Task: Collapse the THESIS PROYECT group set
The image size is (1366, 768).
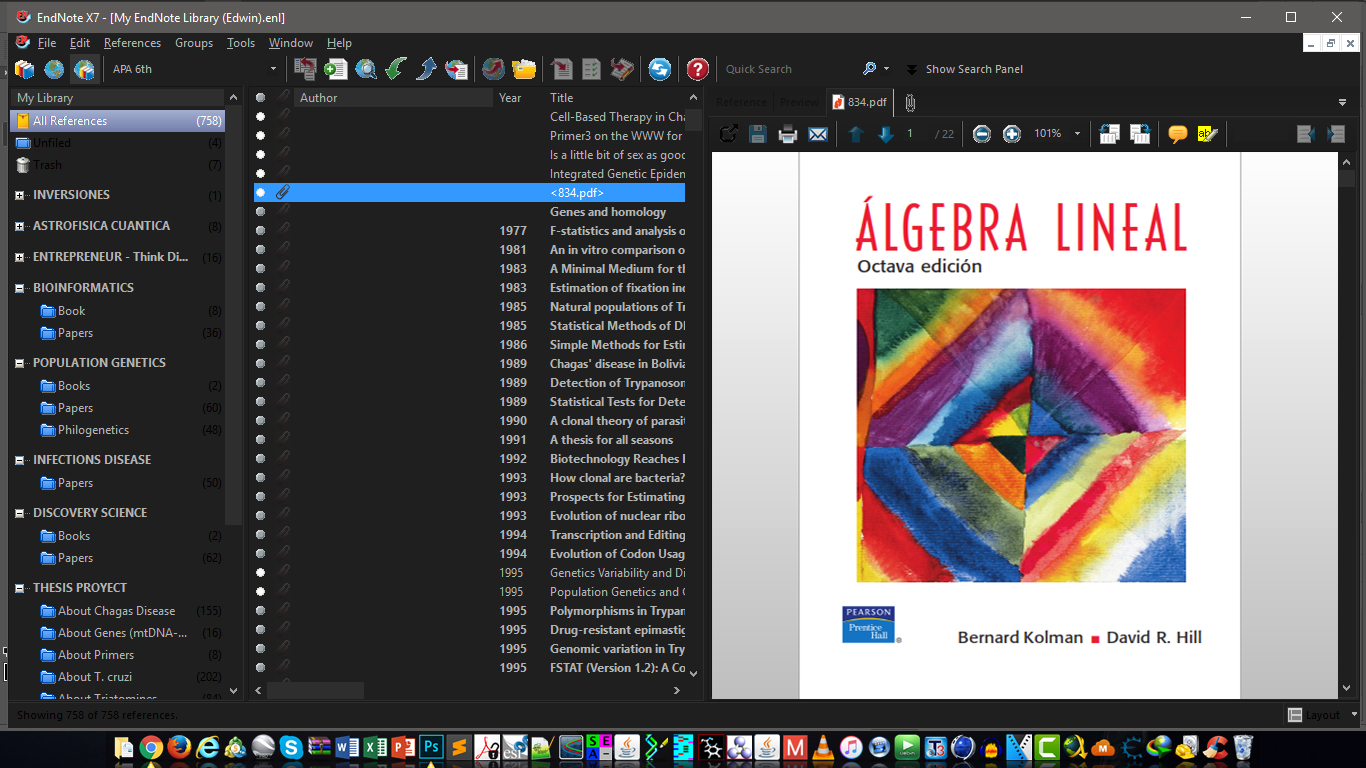Action: [19, 588]
